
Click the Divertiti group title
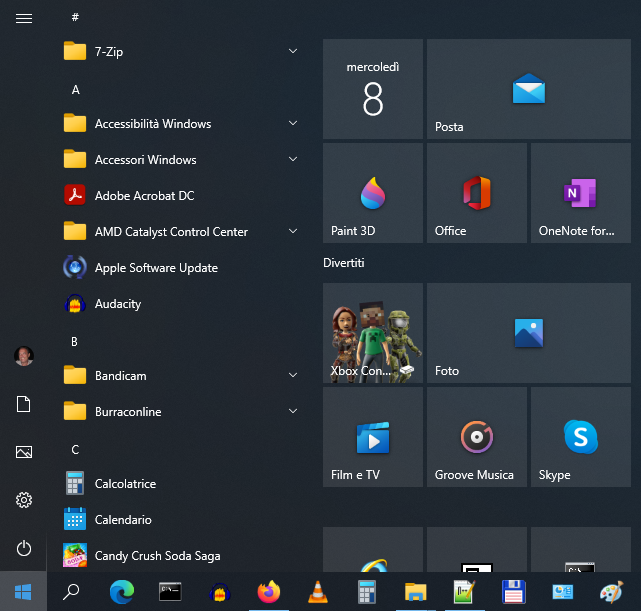coord(343,262)
